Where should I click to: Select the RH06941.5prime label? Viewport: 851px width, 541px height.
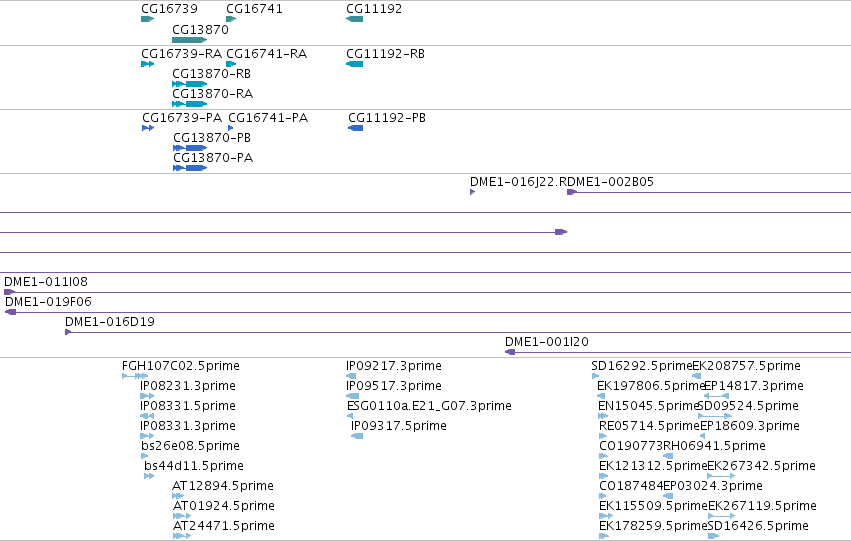714,446
